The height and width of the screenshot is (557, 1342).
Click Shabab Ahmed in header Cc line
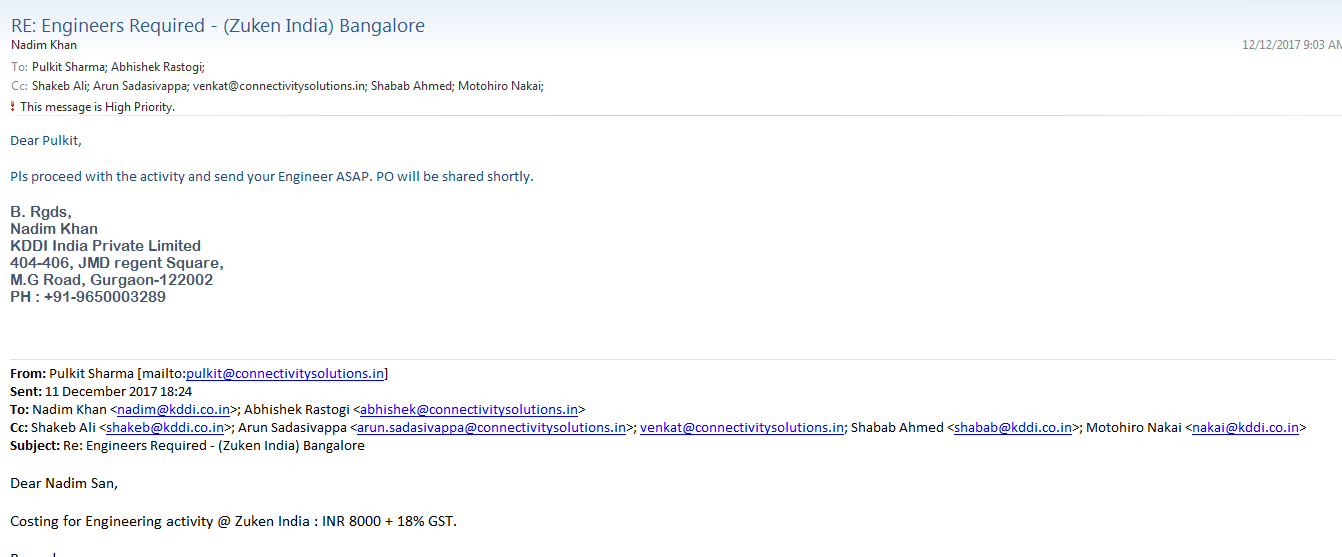click(410, 87)
